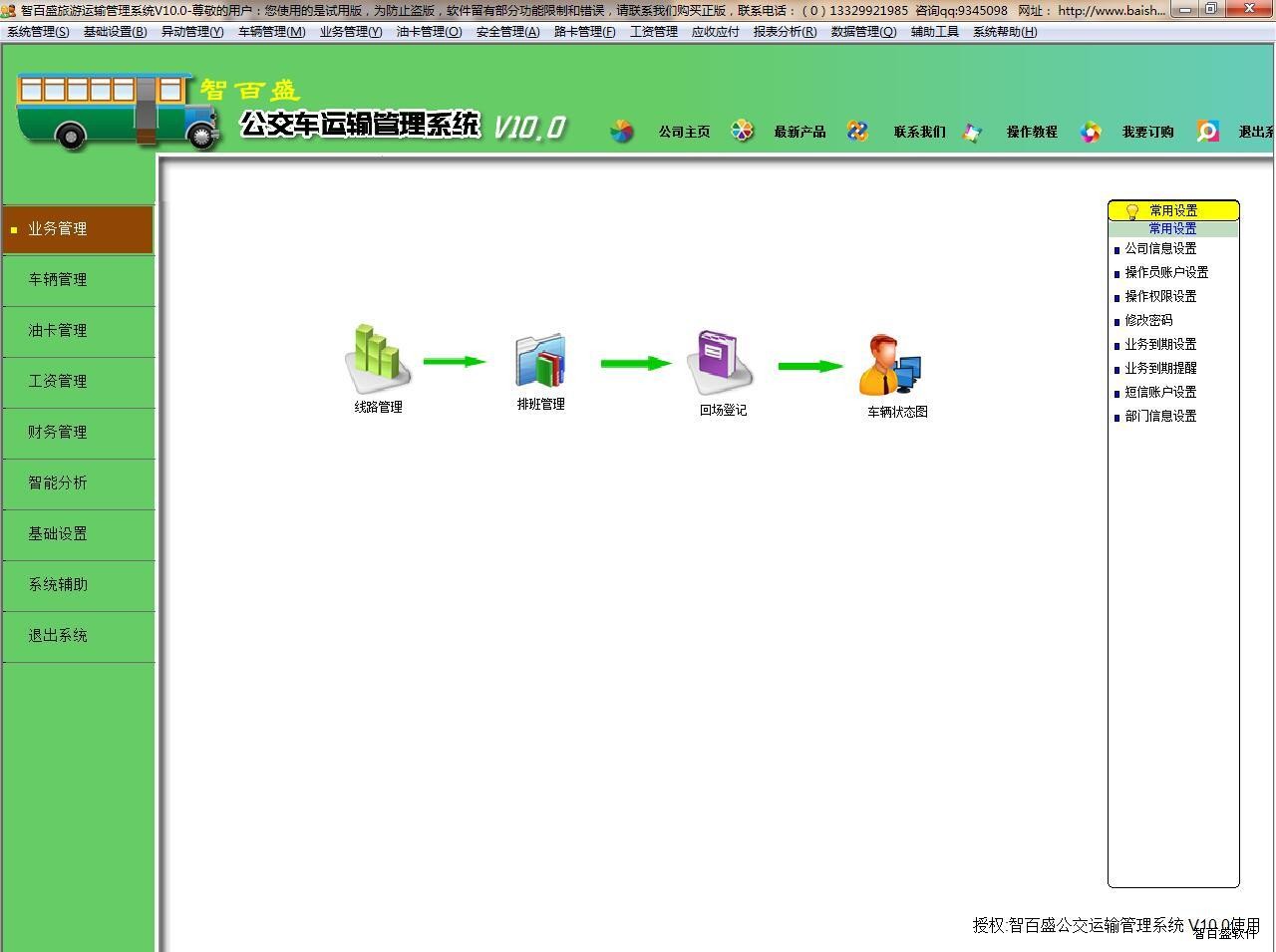Go to 公司主页 link

[x=684, y=132]
